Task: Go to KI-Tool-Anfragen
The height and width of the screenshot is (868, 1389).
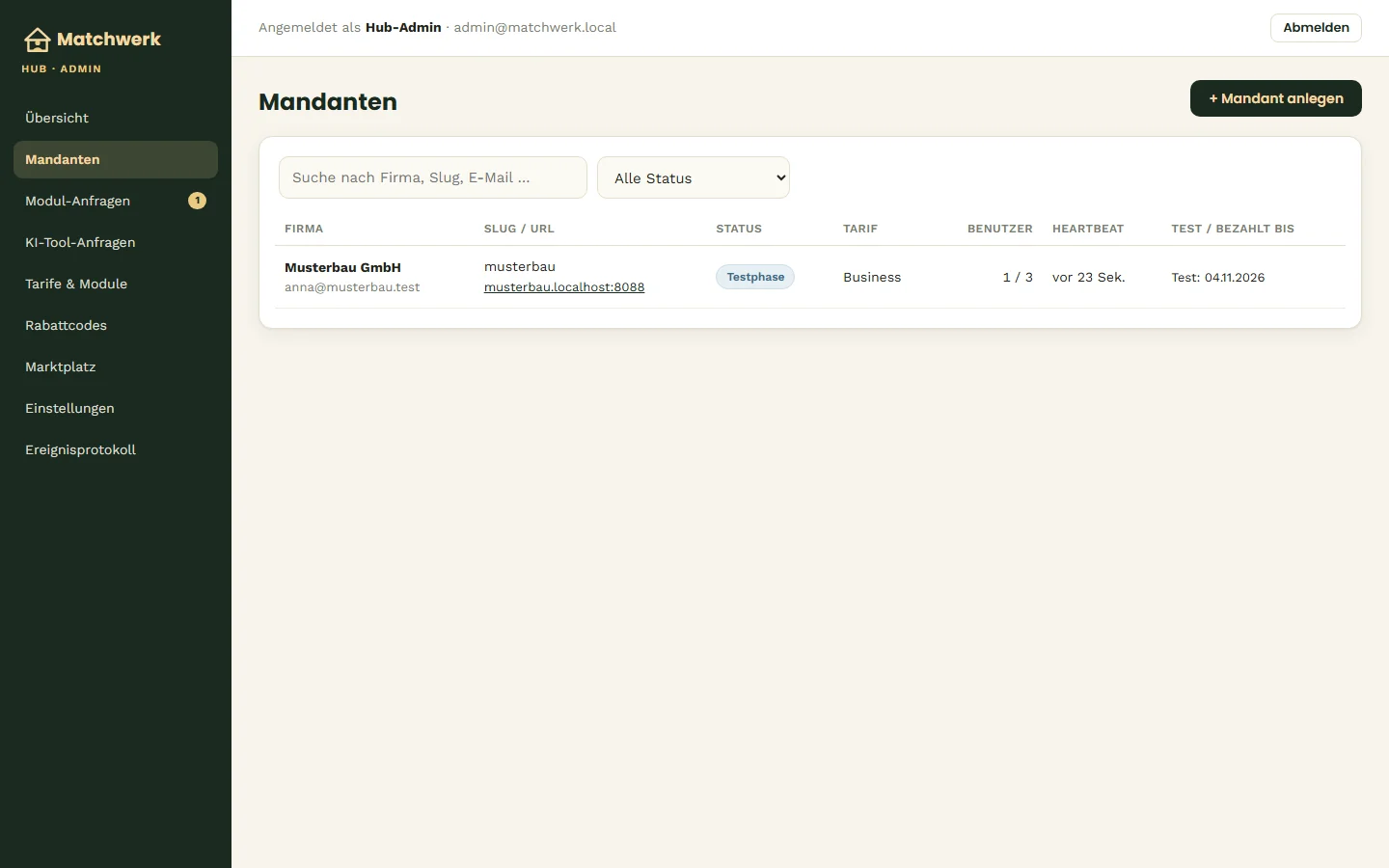Action: click(x=116, y=242)
